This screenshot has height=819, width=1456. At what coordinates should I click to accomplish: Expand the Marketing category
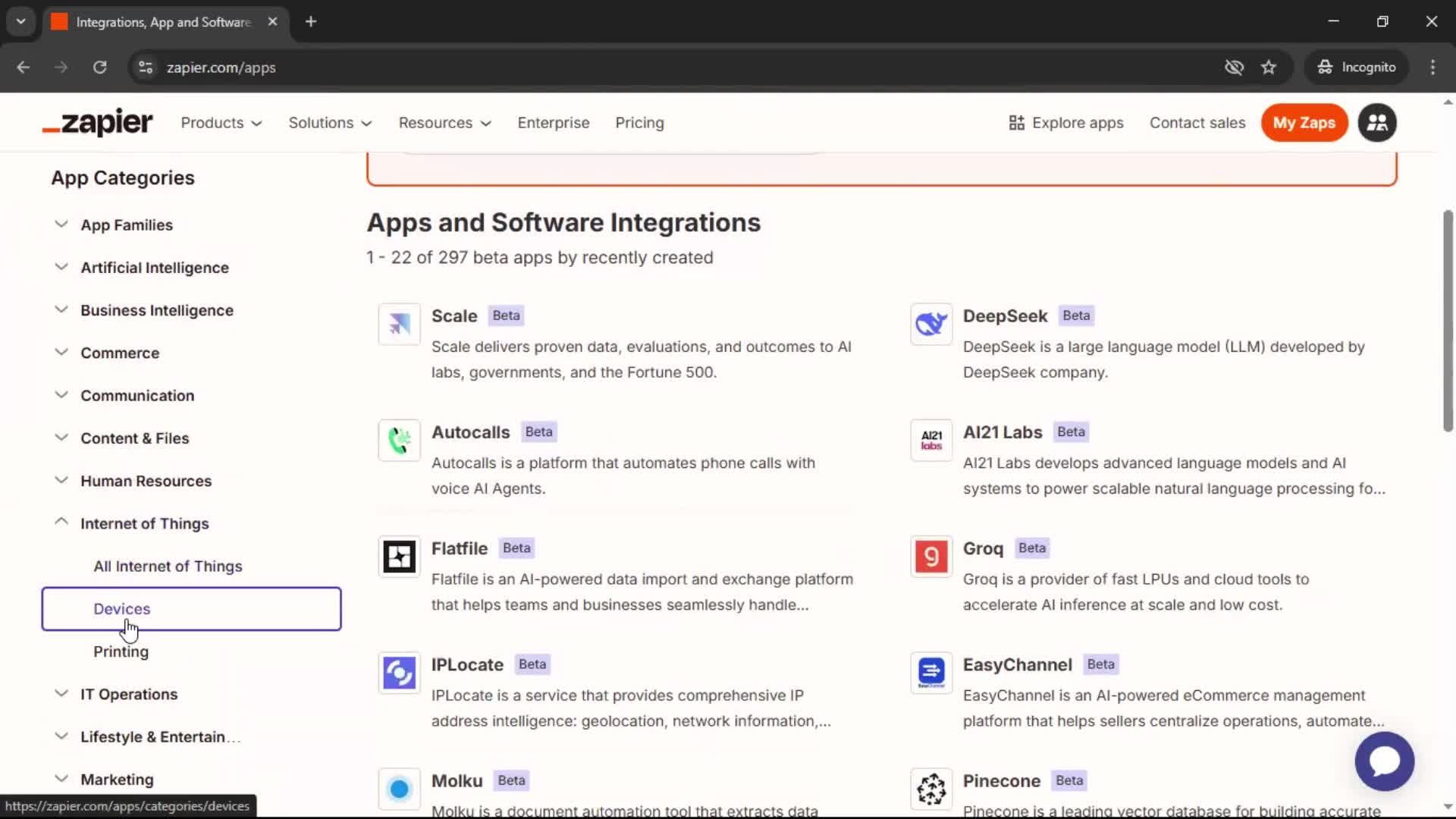pos(61,779)
